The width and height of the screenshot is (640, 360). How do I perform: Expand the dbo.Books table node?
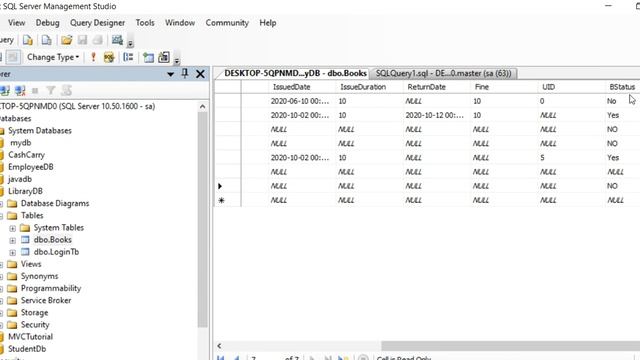[13, 240]
